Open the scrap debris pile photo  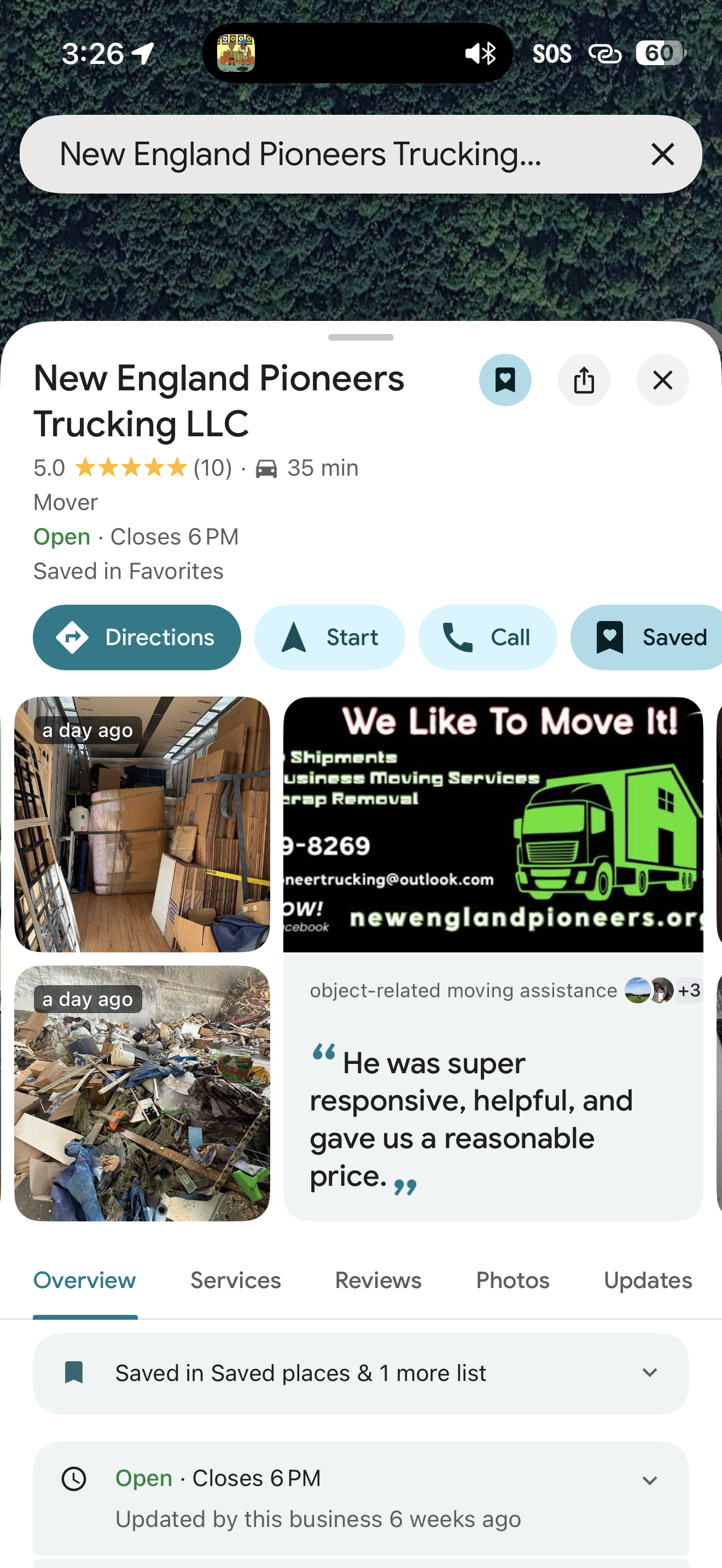[142, 1093]
